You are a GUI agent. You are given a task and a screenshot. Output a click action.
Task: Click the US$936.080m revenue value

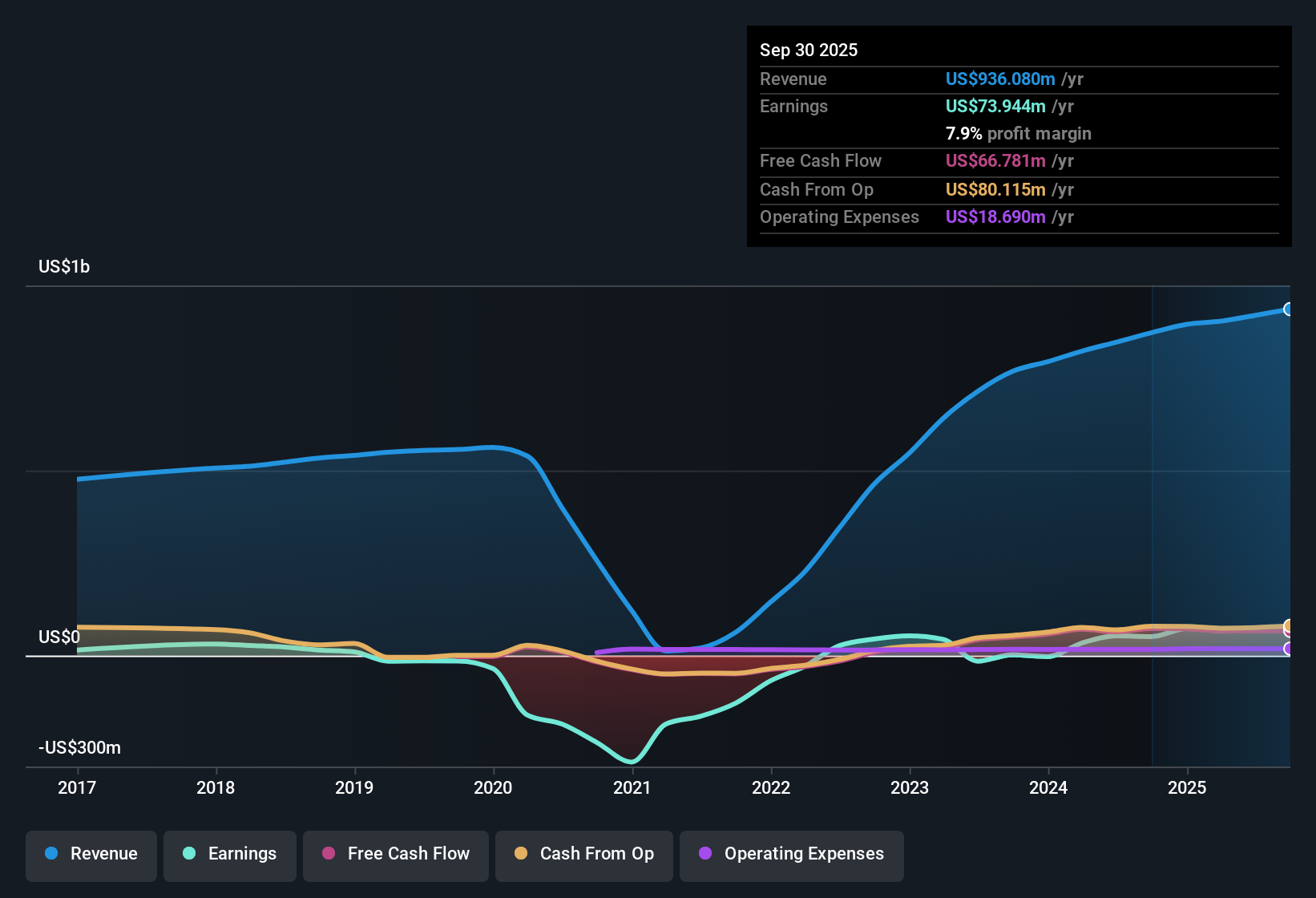(x=999, y=79)
